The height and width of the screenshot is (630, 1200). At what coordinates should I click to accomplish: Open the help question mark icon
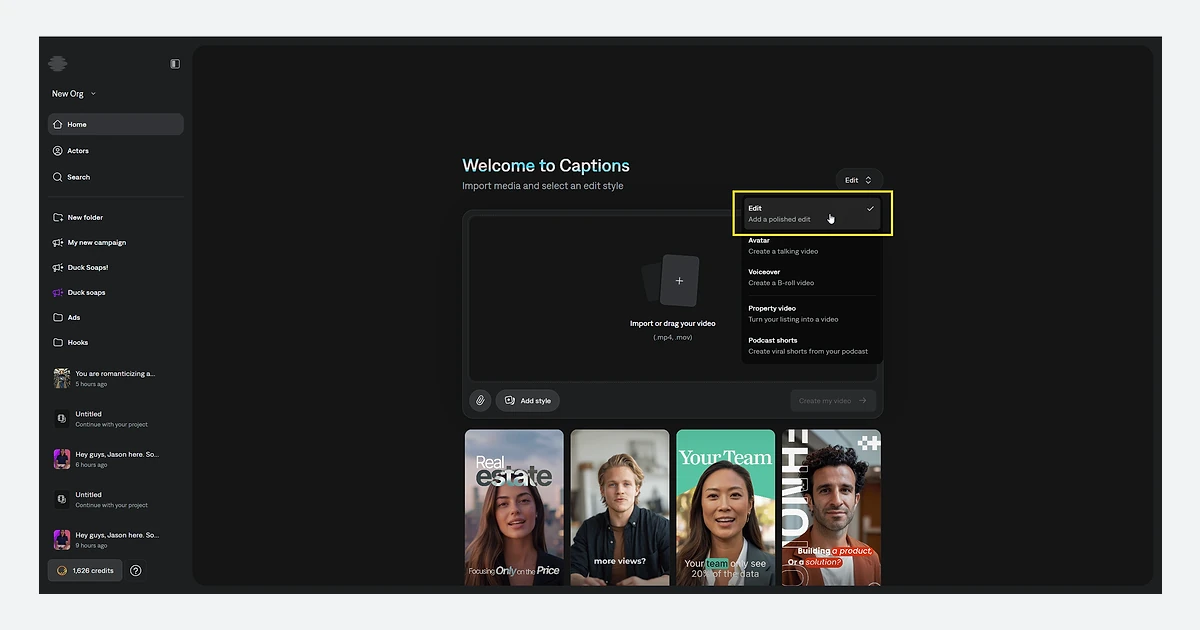[x=136, y=571]
